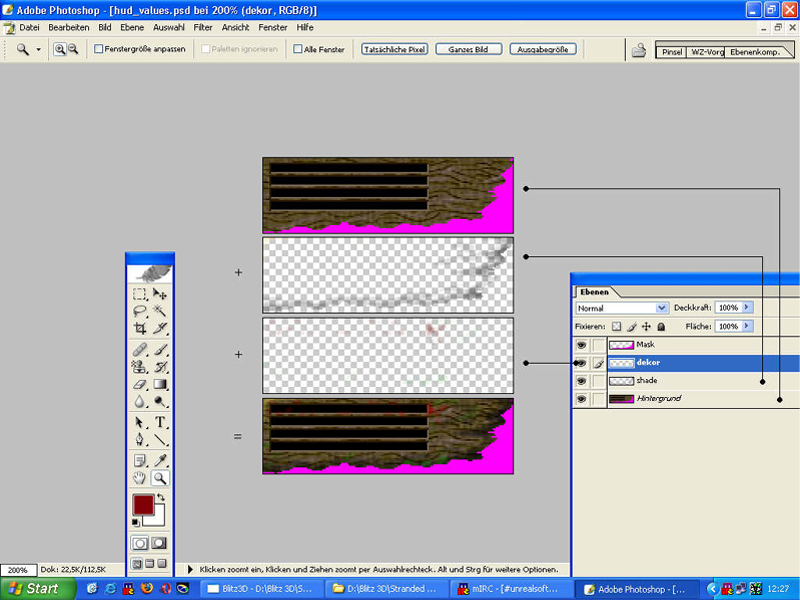Viewport: 800px width, 600px height.
Task: Select the Clone Stamp tool
Action: pyautogui.click(x=140, y=365)
